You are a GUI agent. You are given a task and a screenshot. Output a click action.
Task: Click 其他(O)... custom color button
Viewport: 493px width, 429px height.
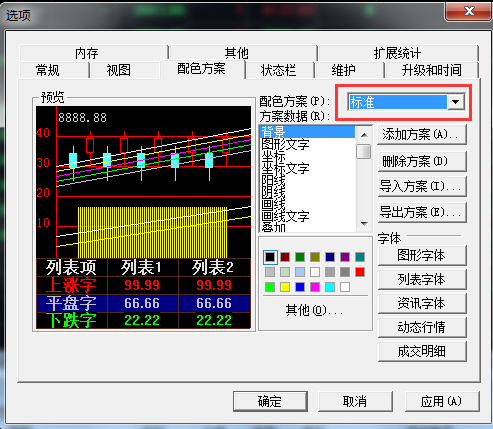314,311
